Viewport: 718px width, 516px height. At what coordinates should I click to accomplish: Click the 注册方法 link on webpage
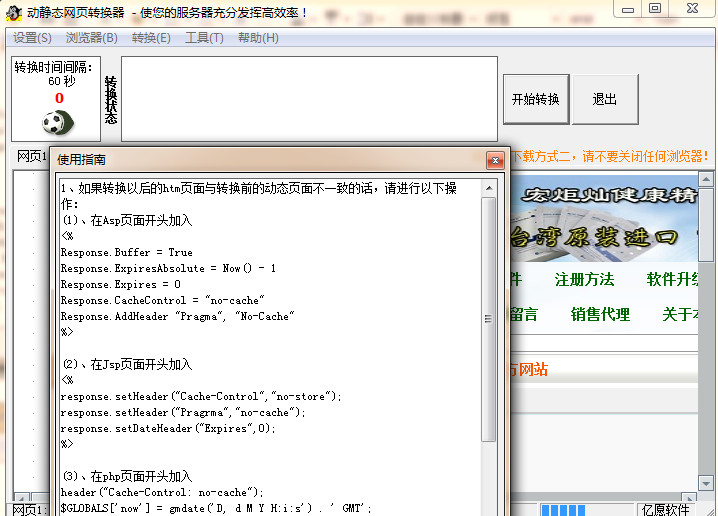pos(585,279)
